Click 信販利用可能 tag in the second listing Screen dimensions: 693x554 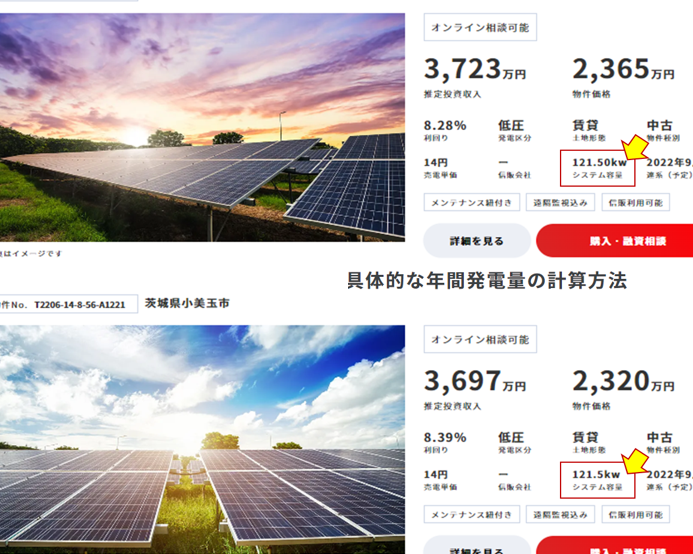click(x=636, y=514)
